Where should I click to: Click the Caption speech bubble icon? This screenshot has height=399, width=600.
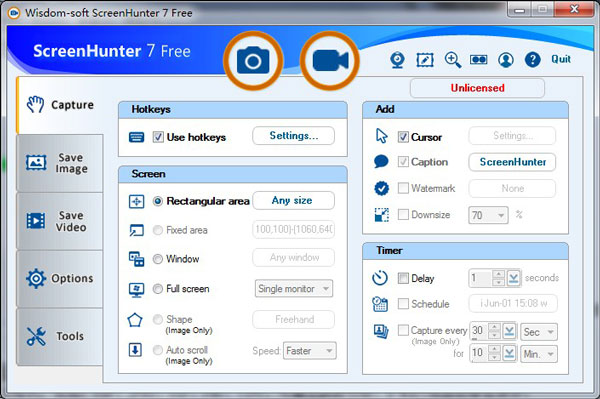point(381,162)
